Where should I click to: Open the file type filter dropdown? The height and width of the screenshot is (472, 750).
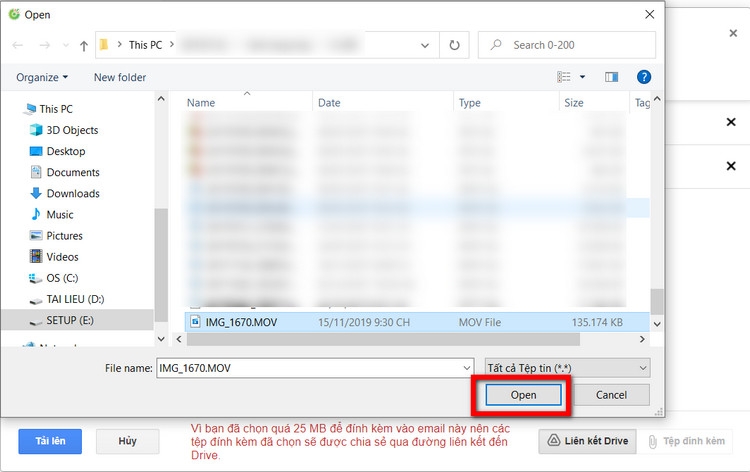(x=567, y=368)
